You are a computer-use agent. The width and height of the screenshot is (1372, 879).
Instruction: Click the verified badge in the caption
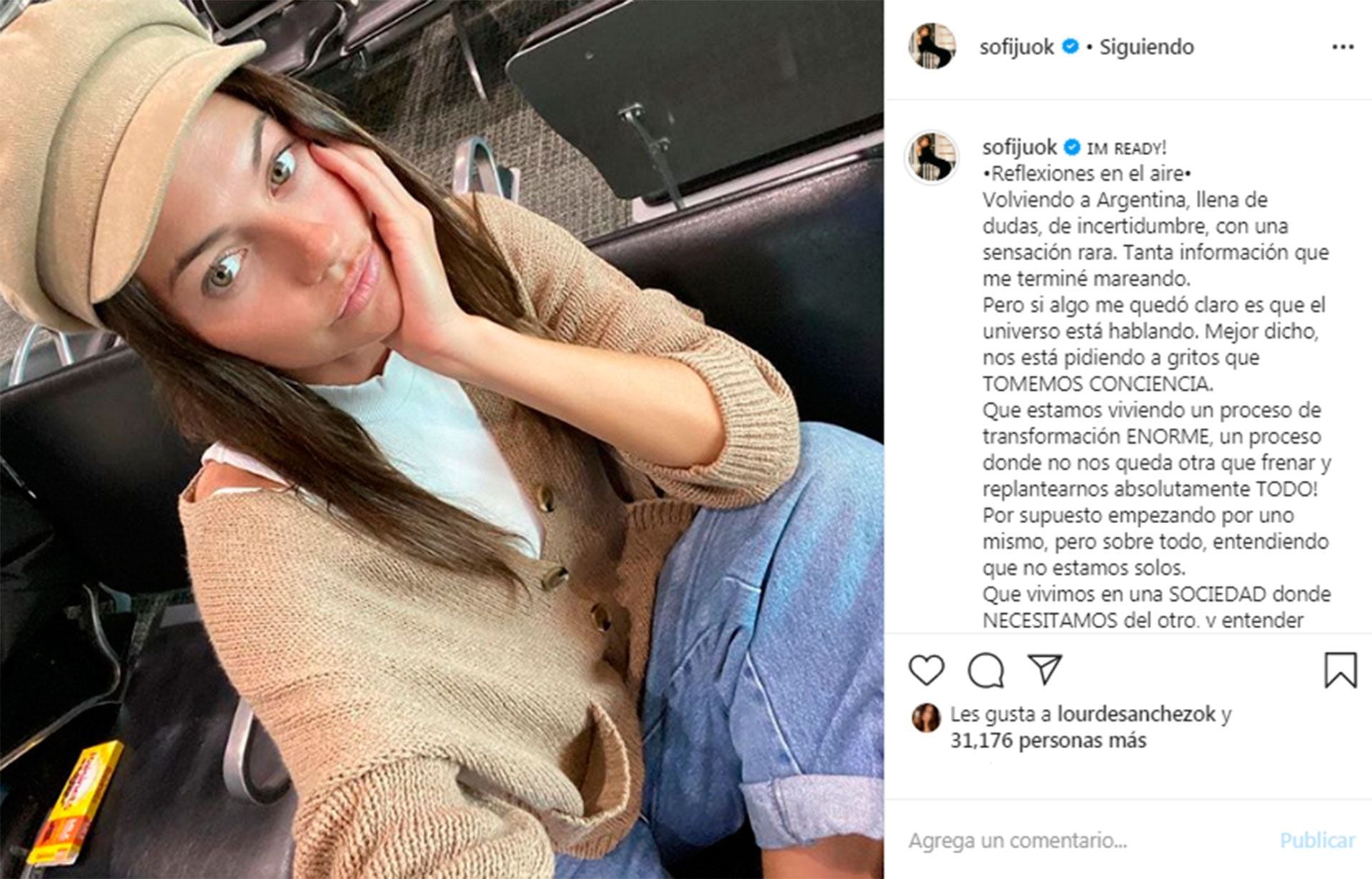[1072, 147]
